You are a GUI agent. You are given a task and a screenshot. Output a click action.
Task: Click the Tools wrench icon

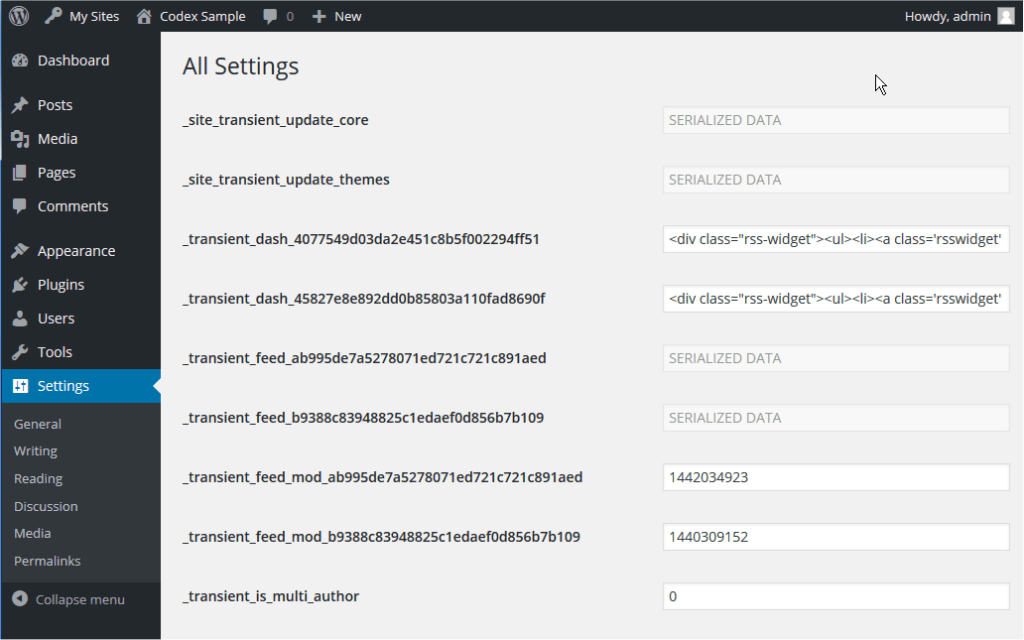(20, 352)
